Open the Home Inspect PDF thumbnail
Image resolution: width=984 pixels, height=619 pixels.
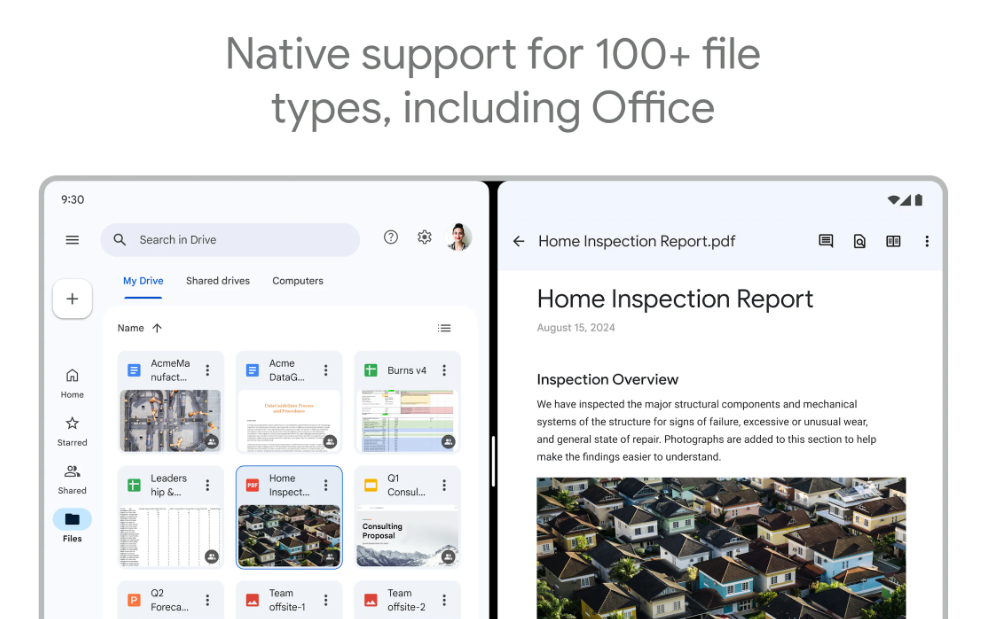click(x=289, y=536)
